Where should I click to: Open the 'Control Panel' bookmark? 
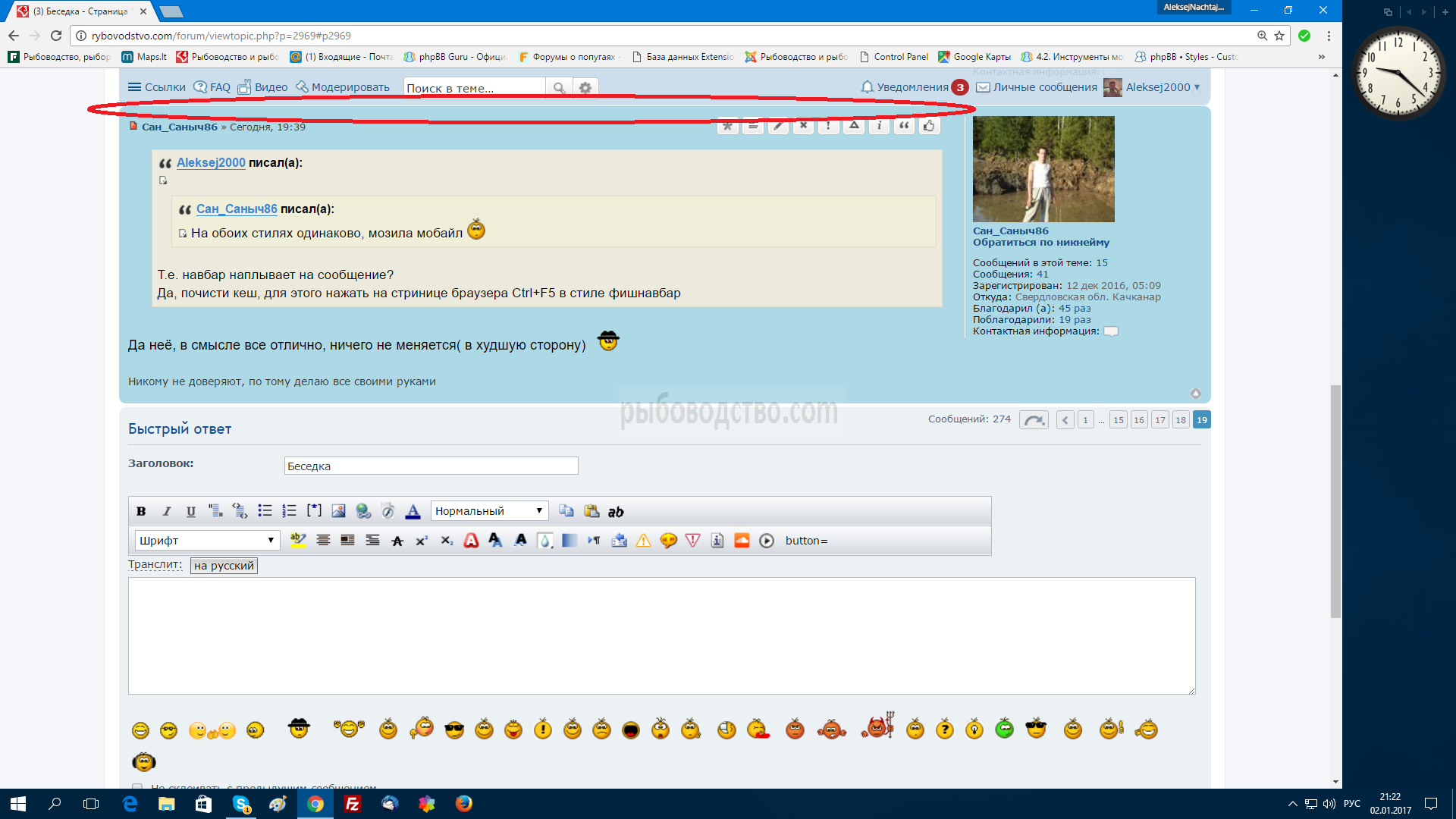(893, 57)
